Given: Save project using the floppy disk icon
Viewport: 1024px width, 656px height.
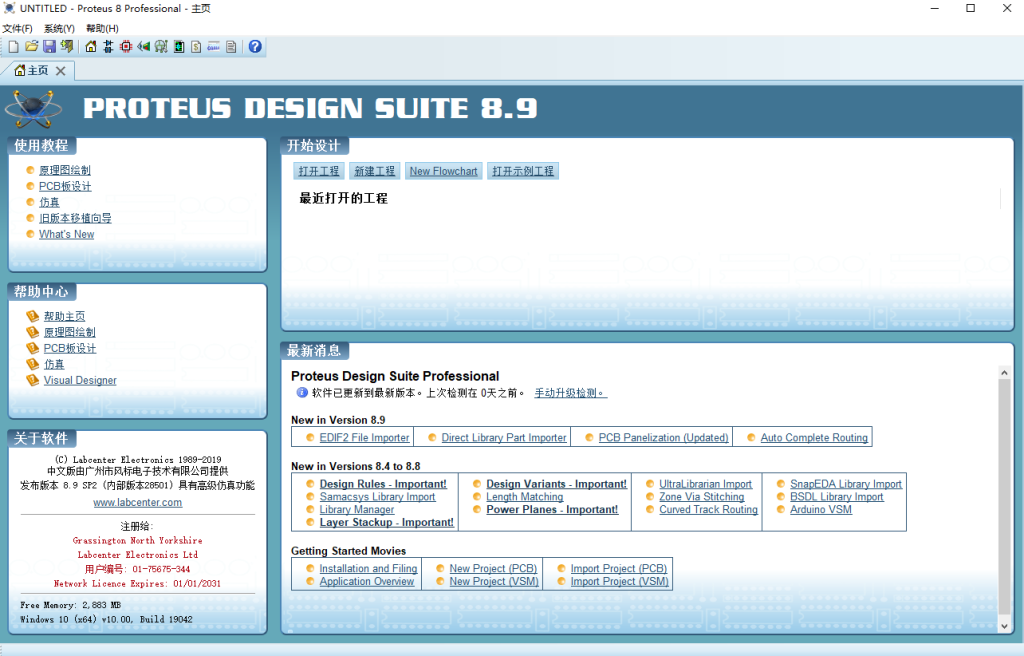Looking at the screenshot, I should point(49,47).
